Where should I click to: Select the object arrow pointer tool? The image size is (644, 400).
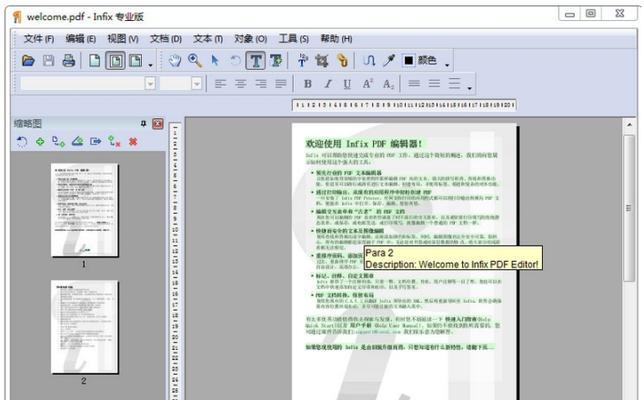(215, 61)
